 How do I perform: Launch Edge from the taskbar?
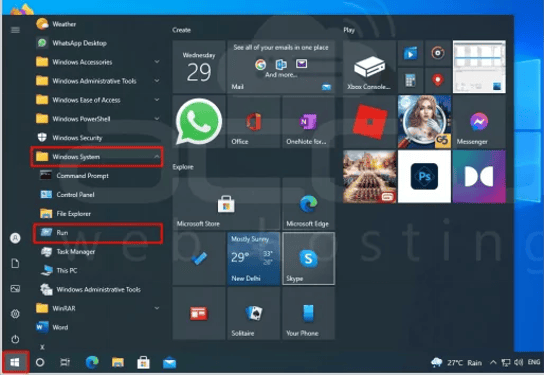pyautogui.click(x=92, y=363)
